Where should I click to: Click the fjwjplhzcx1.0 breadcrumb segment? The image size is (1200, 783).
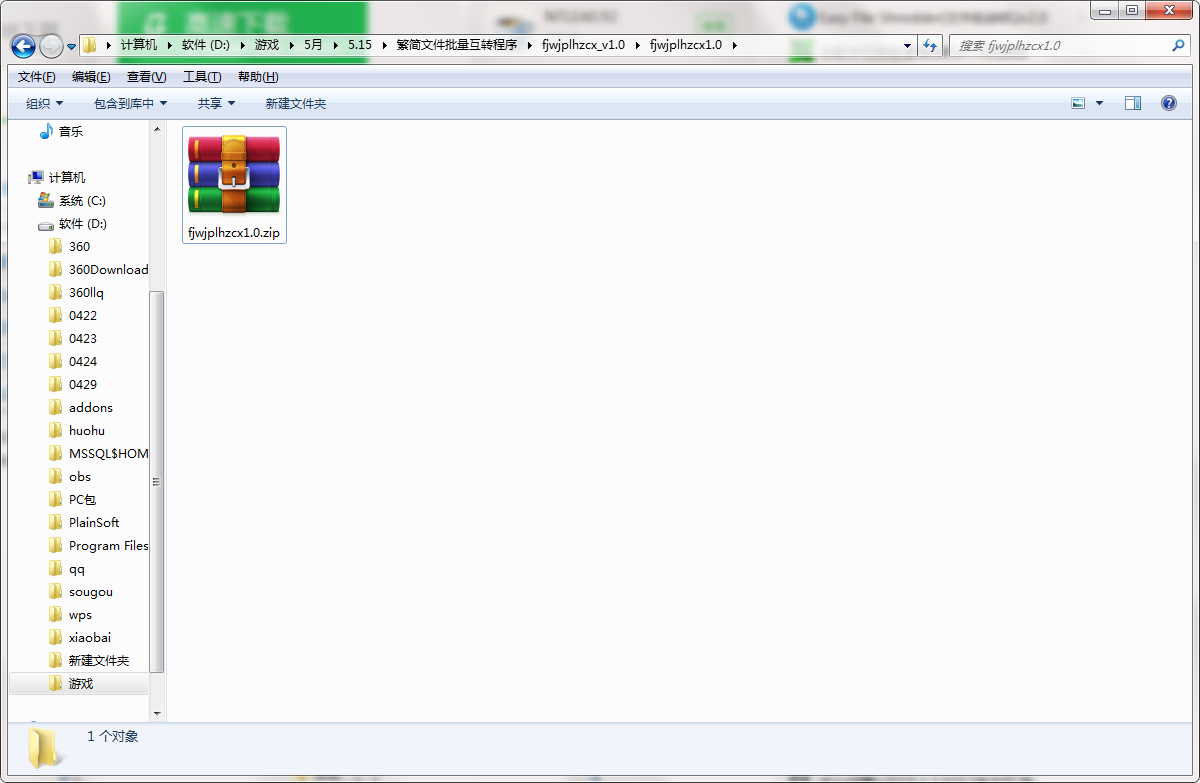pyautogui.click(x=685, y=45)
